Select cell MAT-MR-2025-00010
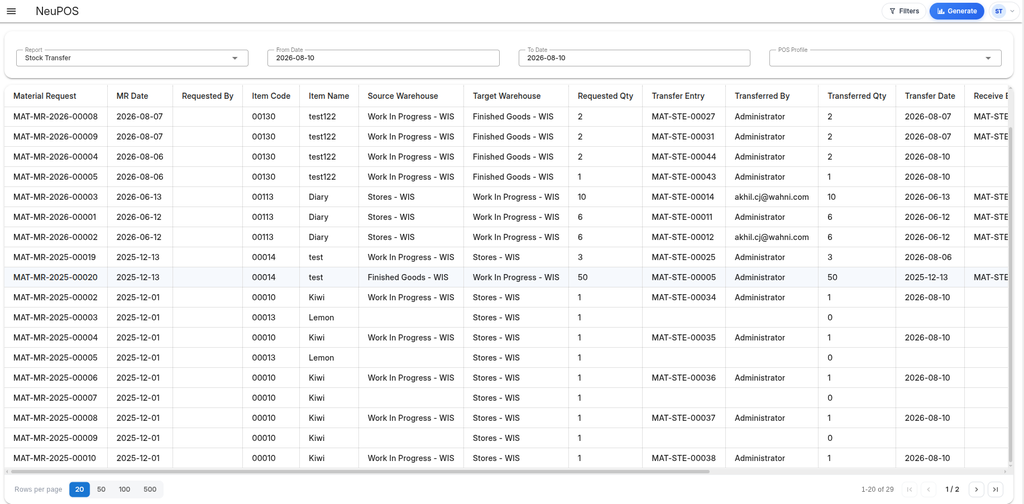The height and width of the screenshot is (504, 1024). point(56,458)
